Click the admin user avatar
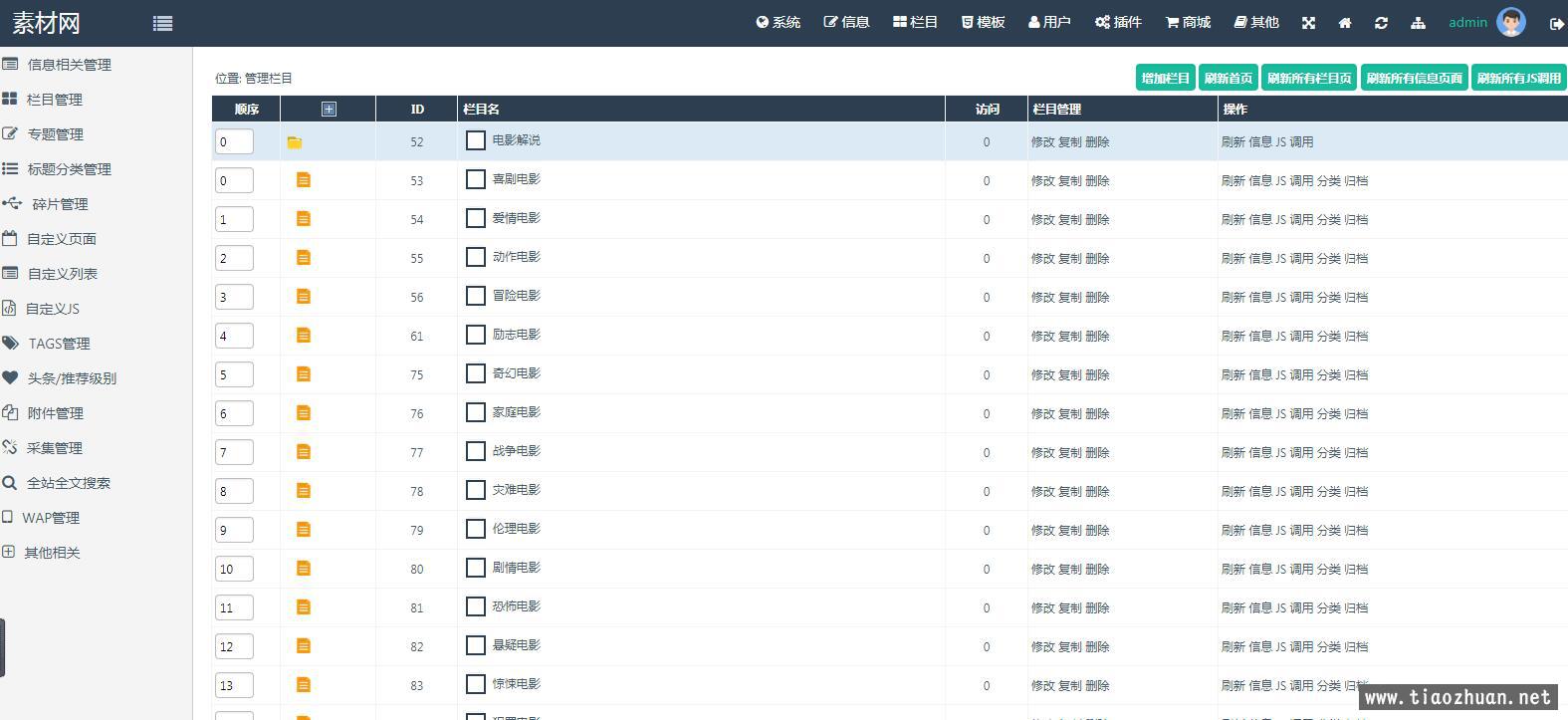The width and height of the screenshot is (1568, 720). coord(1510,22)
